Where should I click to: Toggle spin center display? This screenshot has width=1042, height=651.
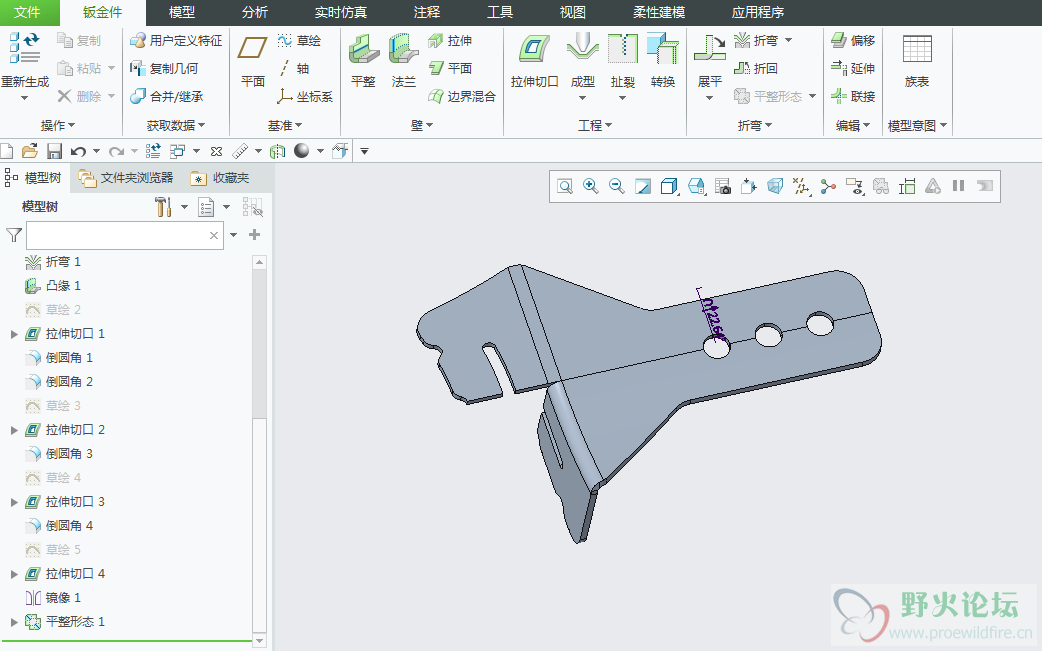(x=828, y=186)
